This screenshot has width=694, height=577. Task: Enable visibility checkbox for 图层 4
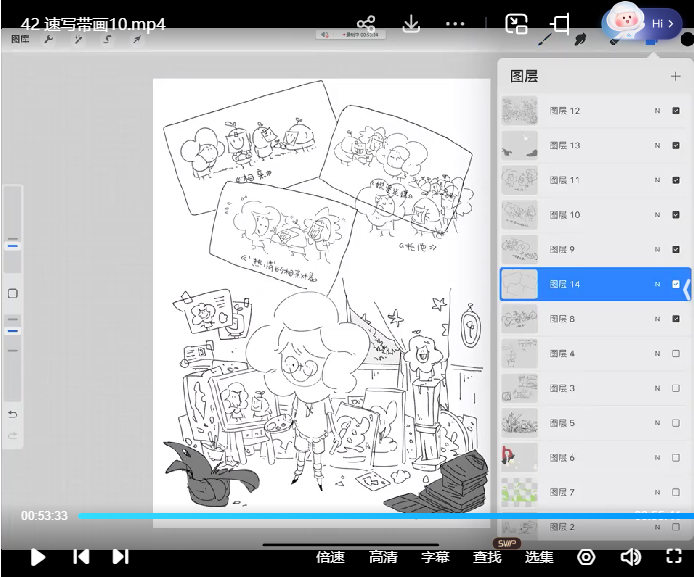676,353
